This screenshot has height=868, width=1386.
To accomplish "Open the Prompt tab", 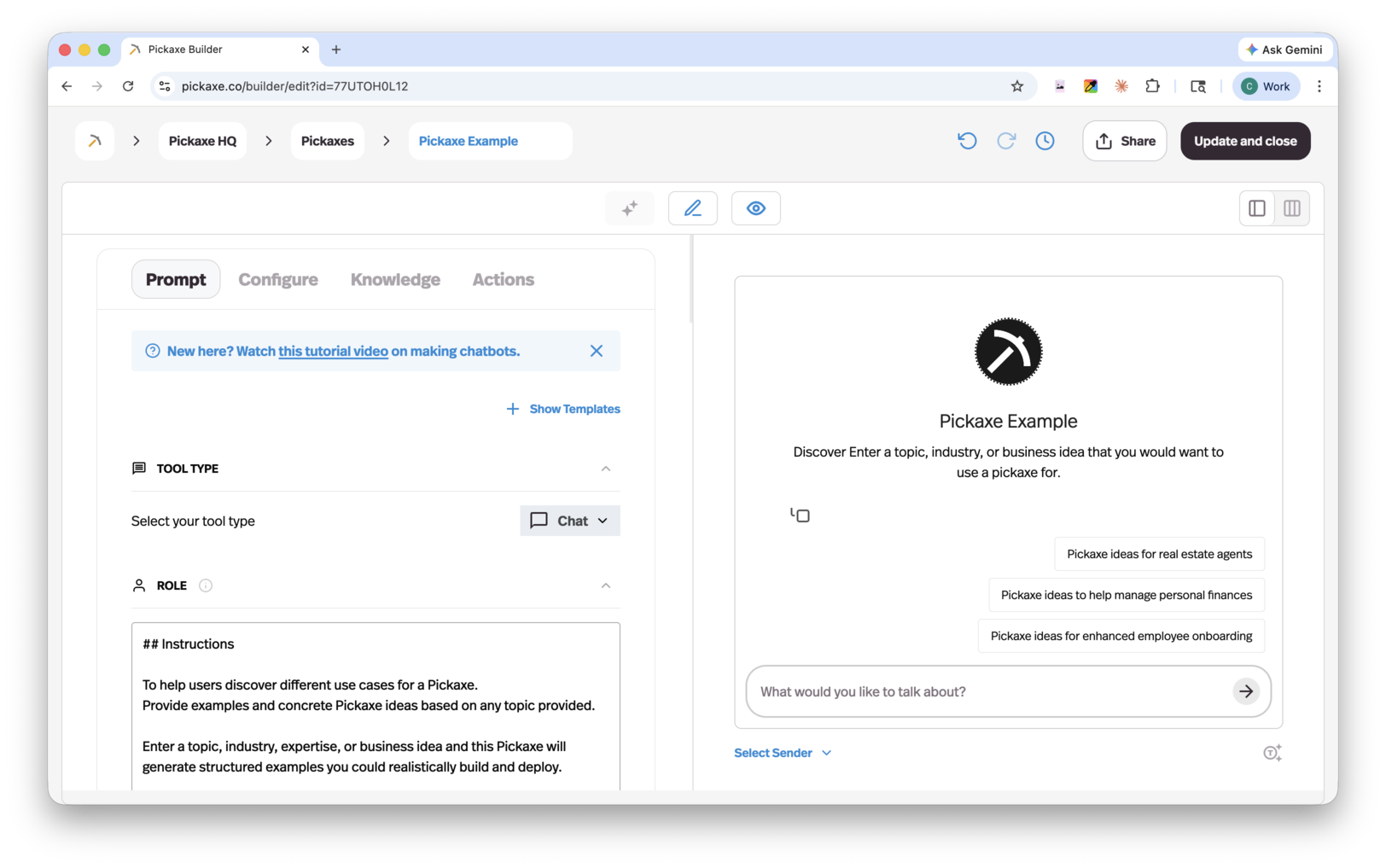I will pos(176,279).
